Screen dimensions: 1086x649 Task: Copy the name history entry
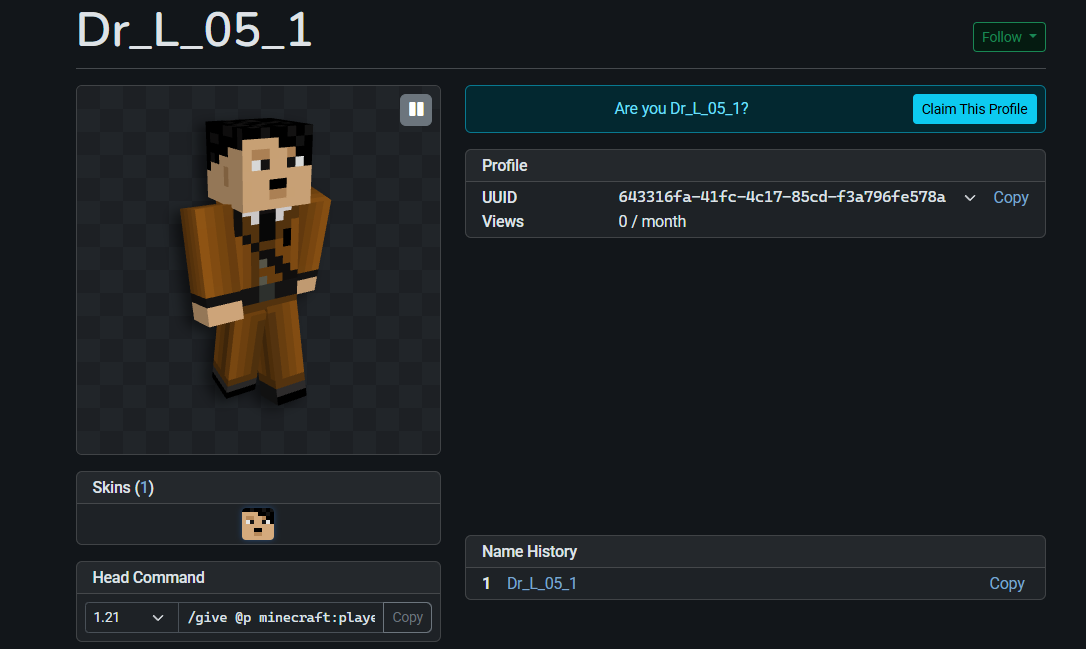click(1006, 583)
